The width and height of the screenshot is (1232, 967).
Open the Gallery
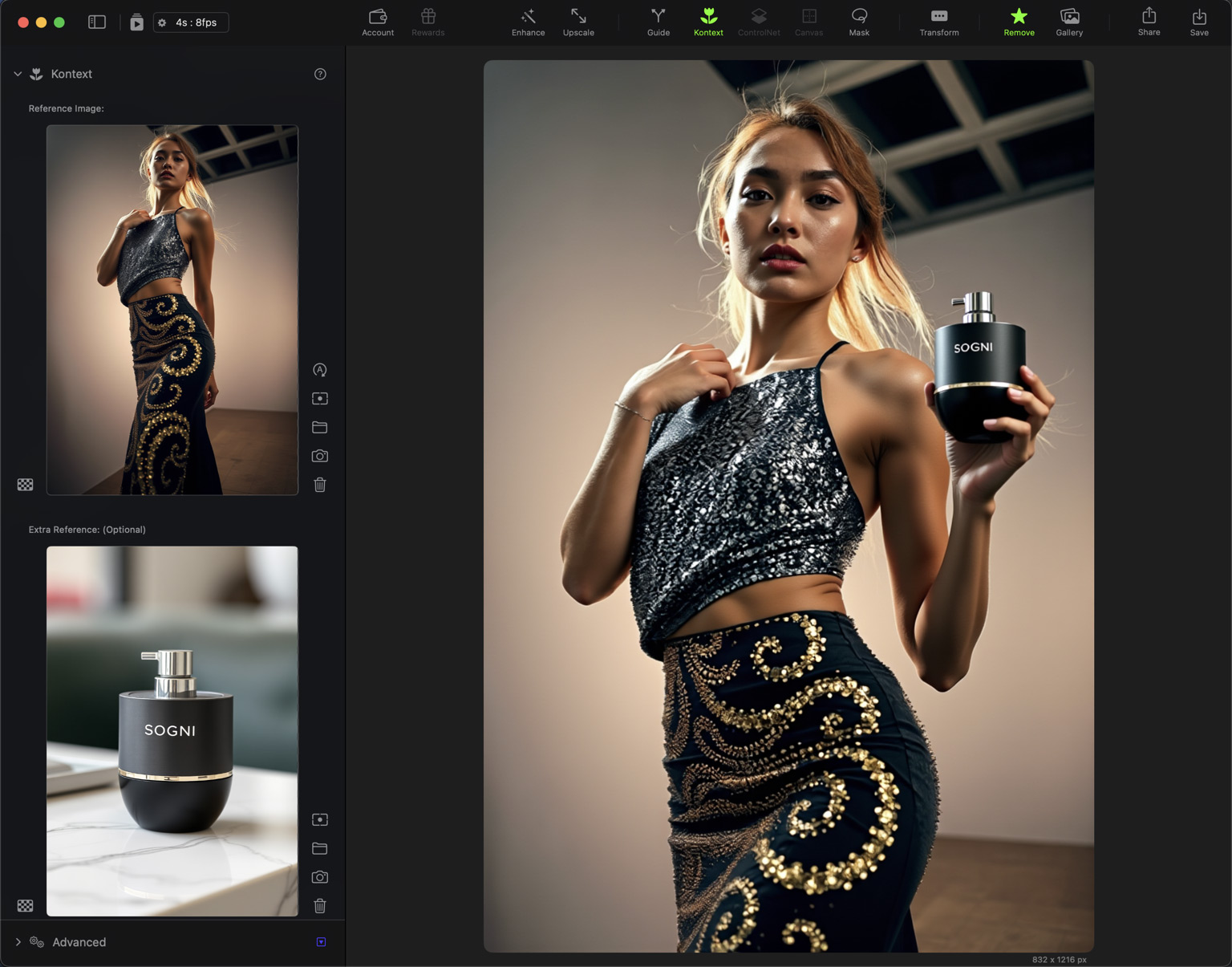click(1069, 22)
